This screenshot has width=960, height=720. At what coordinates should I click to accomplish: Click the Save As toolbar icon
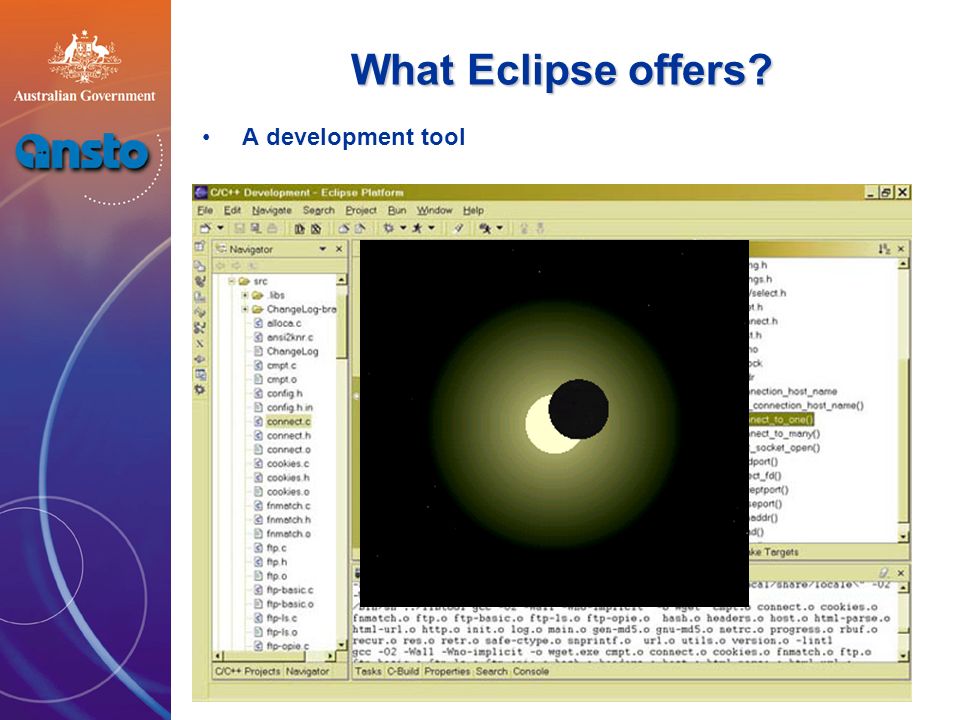pos(255,228)
